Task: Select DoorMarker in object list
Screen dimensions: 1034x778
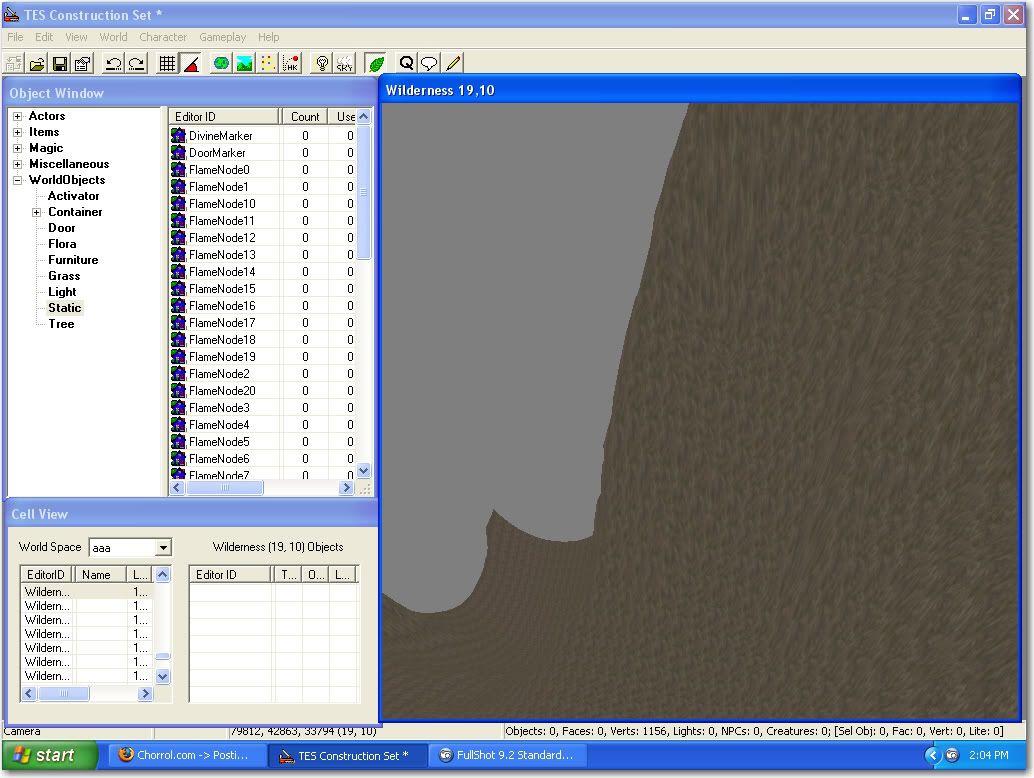Action: tap(217, 153)
